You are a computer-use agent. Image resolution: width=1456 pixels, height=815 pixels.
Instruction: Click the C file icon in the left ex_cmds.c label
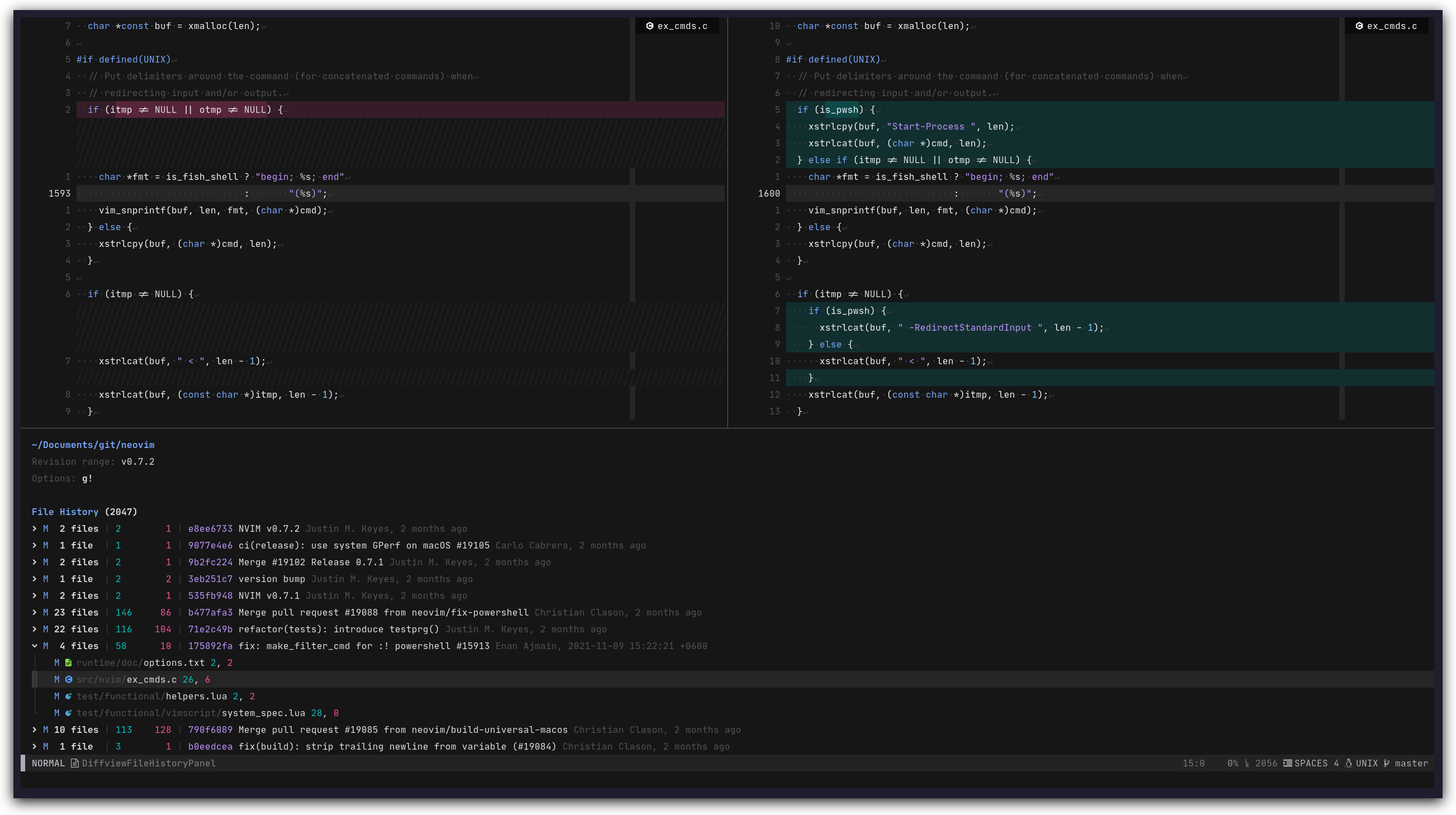pos(649,26)
